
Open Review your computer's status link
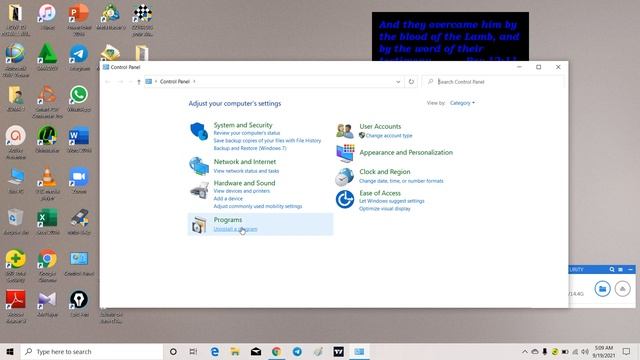(x=247, y=133)
